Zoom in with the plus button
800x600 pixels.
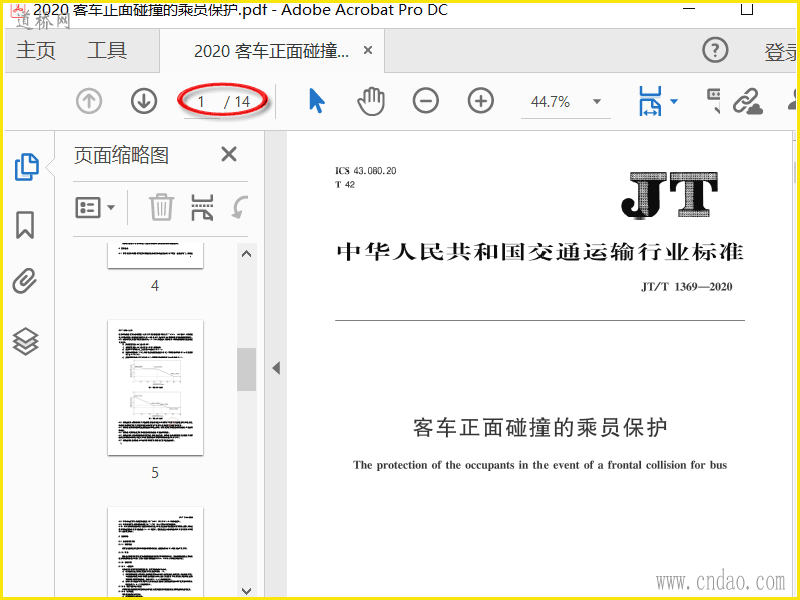481,101
